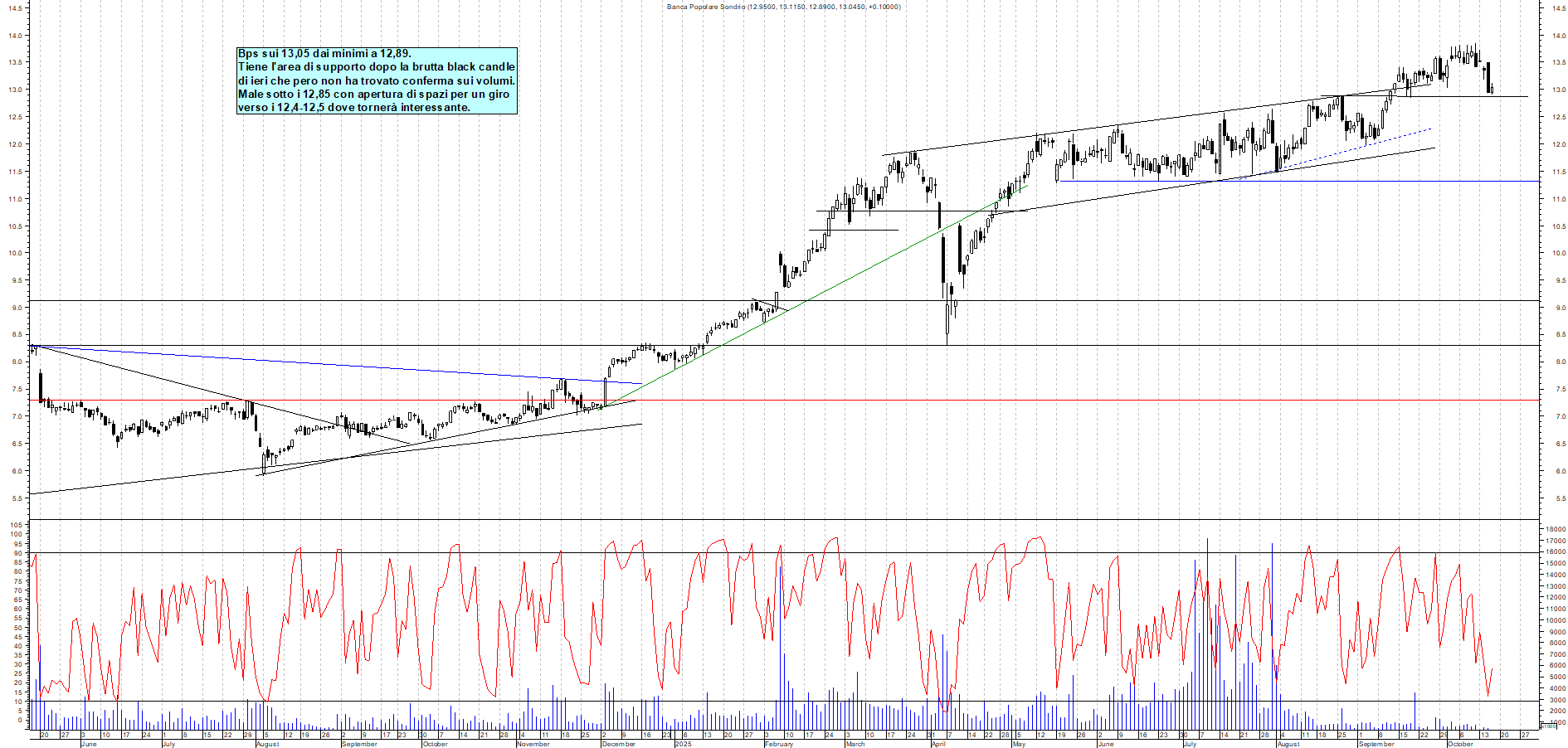Click the tallest volume bar in July 2025

coord(1207,630)
